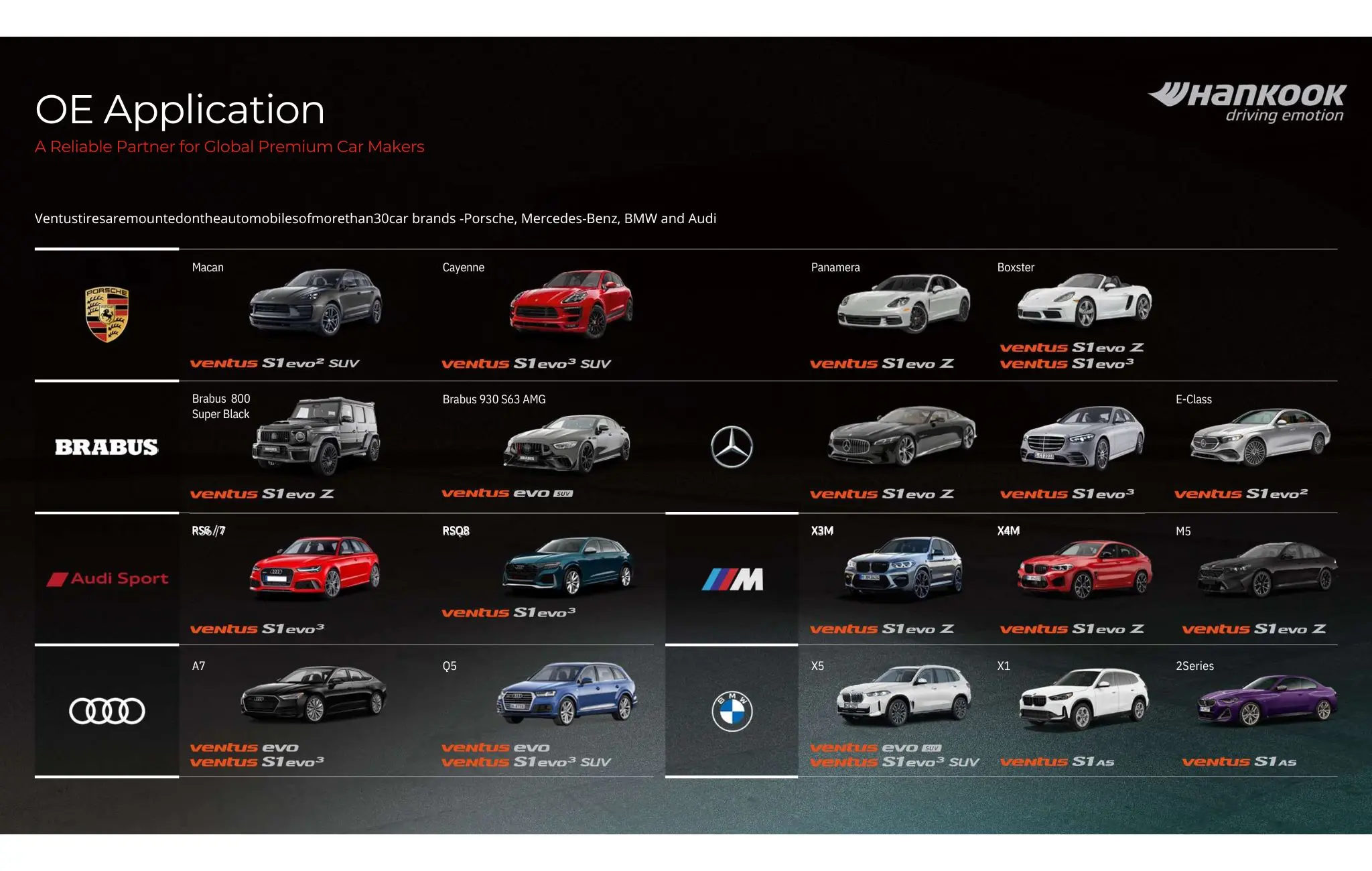
Task: Click the BRABUS brand logo
Action: [x=107, y=447]
